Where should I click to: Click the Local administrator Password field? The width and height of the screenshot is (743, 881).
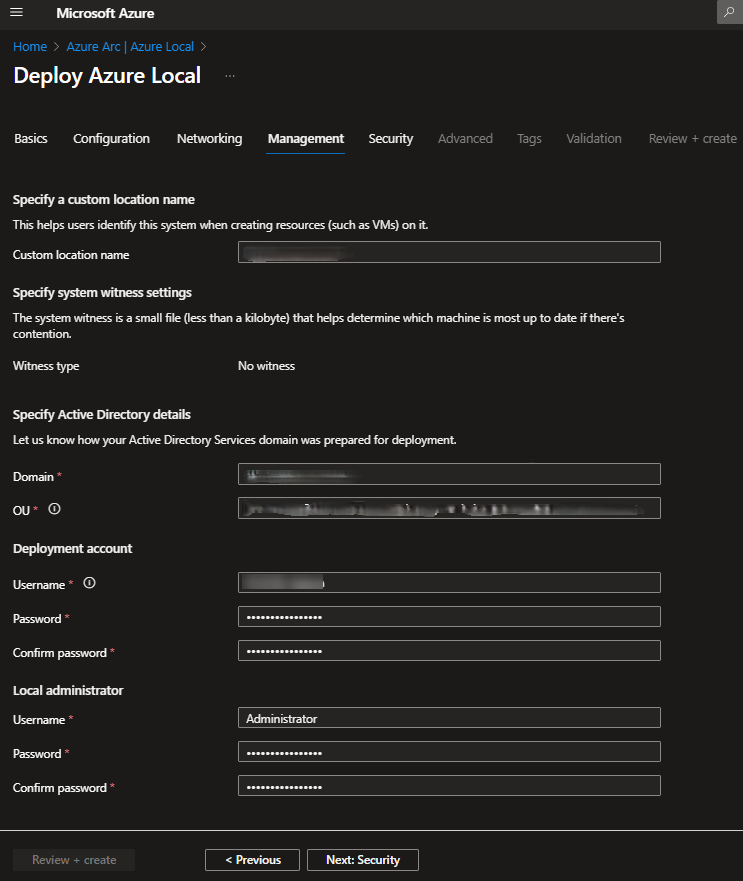coord(449,752)
